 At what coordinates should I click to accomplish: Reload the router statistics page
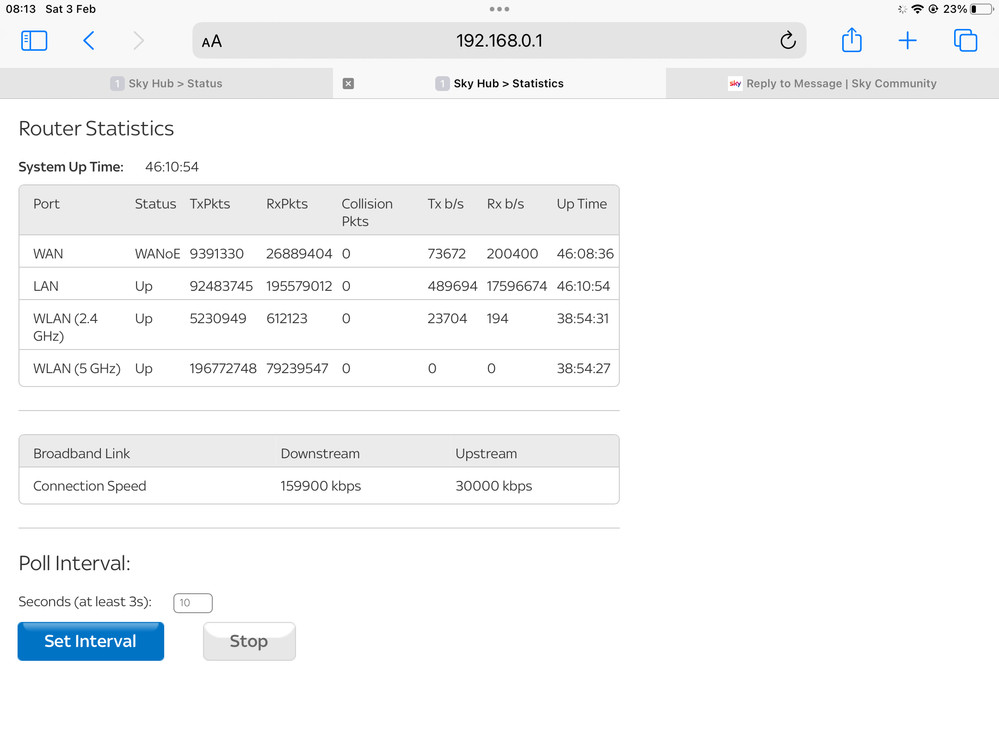click(787, 41)
